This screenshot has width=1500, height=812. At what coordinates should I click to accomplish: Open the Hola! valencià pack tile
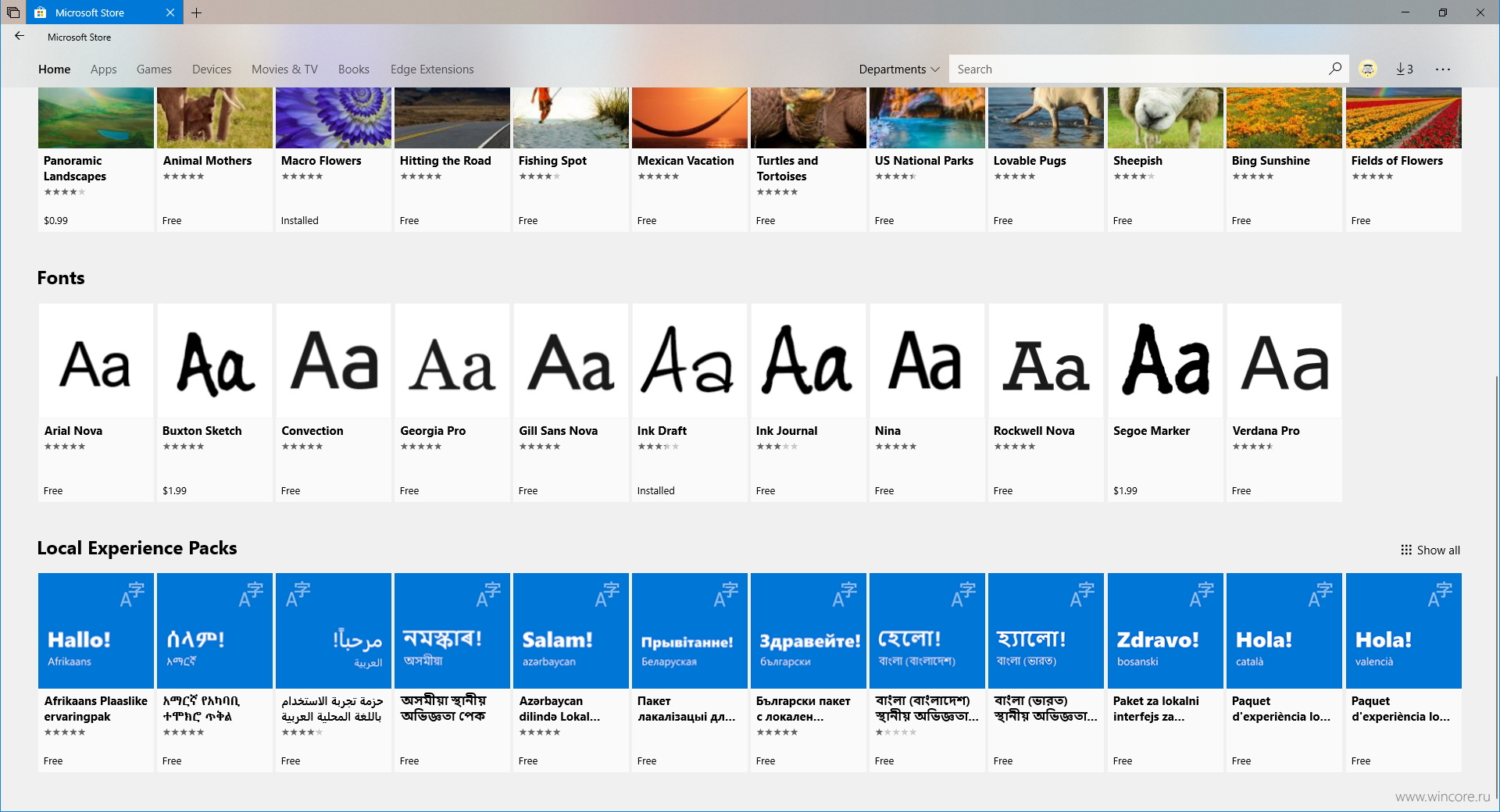1404,672
